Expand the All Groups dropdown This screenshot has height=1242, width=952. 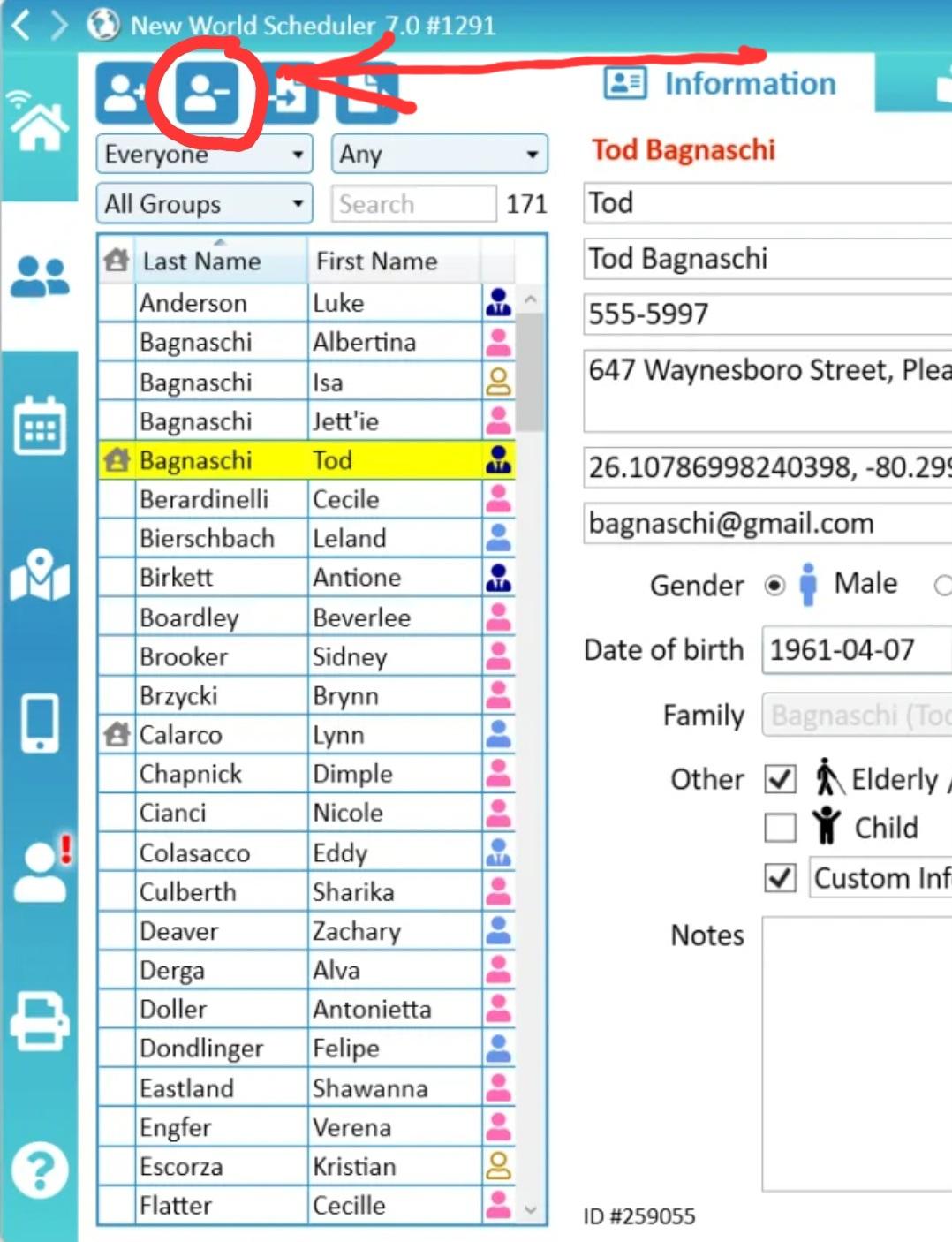(x=204, y=204)
